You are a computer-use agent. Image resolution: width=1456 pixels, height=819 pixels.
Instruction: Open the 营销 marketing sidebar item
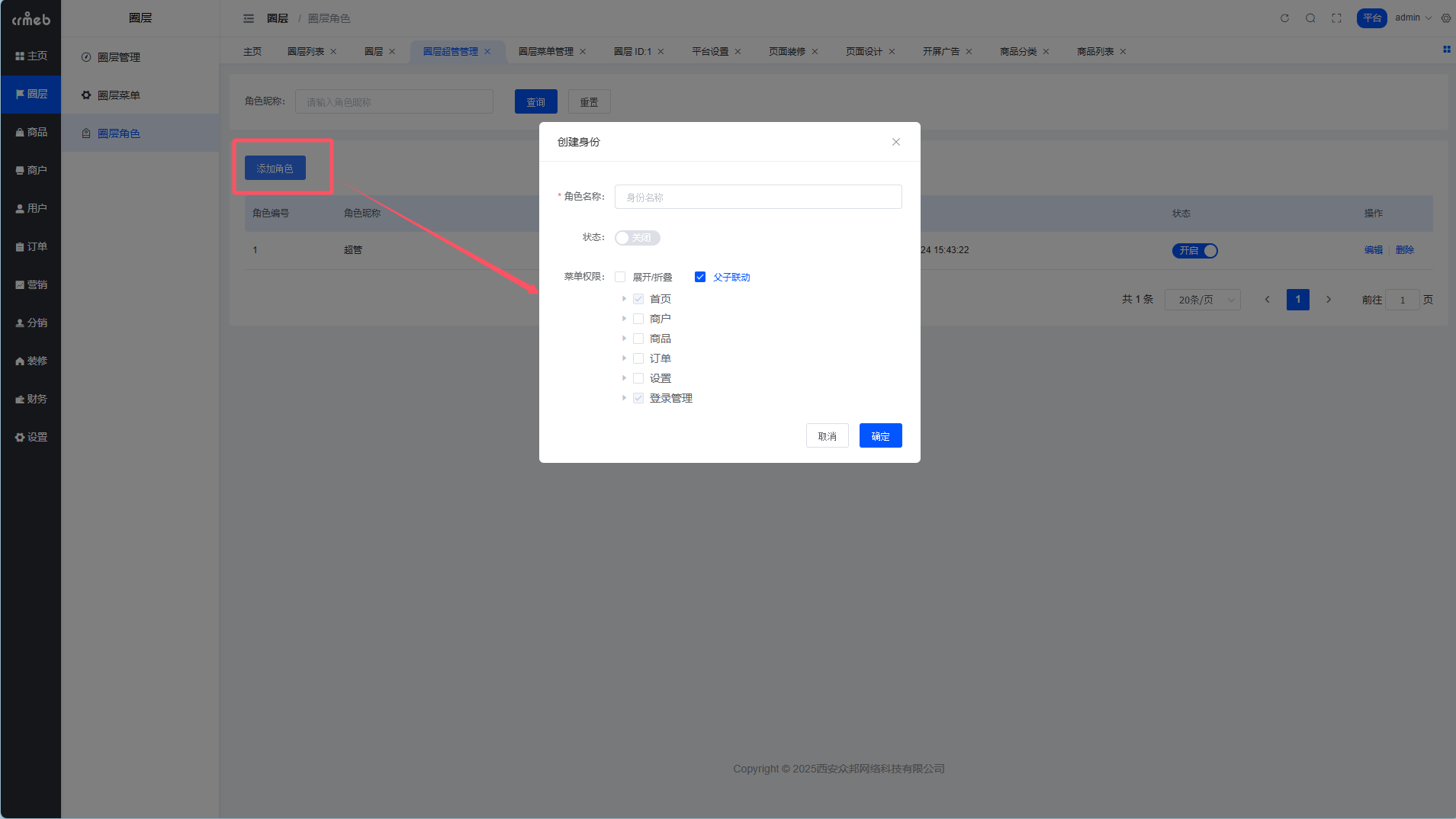pyautogui.click(x=31, y=284)
